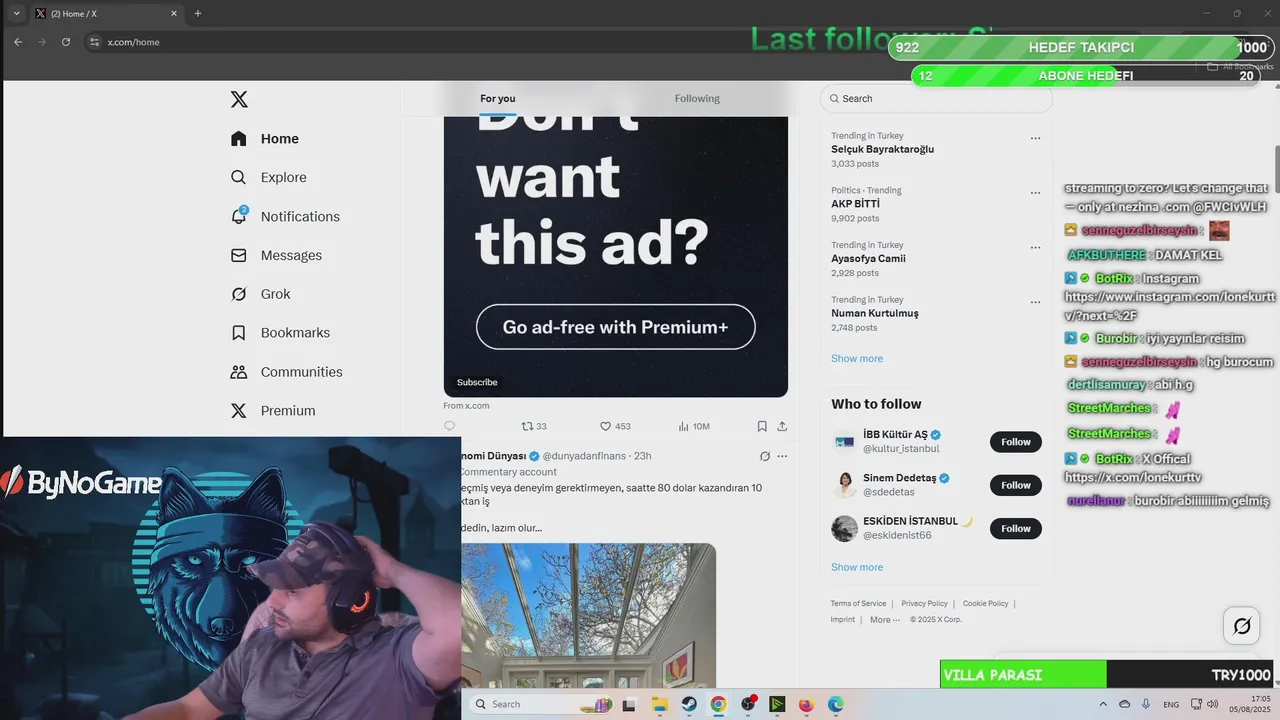The image size is (1280, 720).
Task: Click reply icon on the ad post
Action: tap(449, 426)
